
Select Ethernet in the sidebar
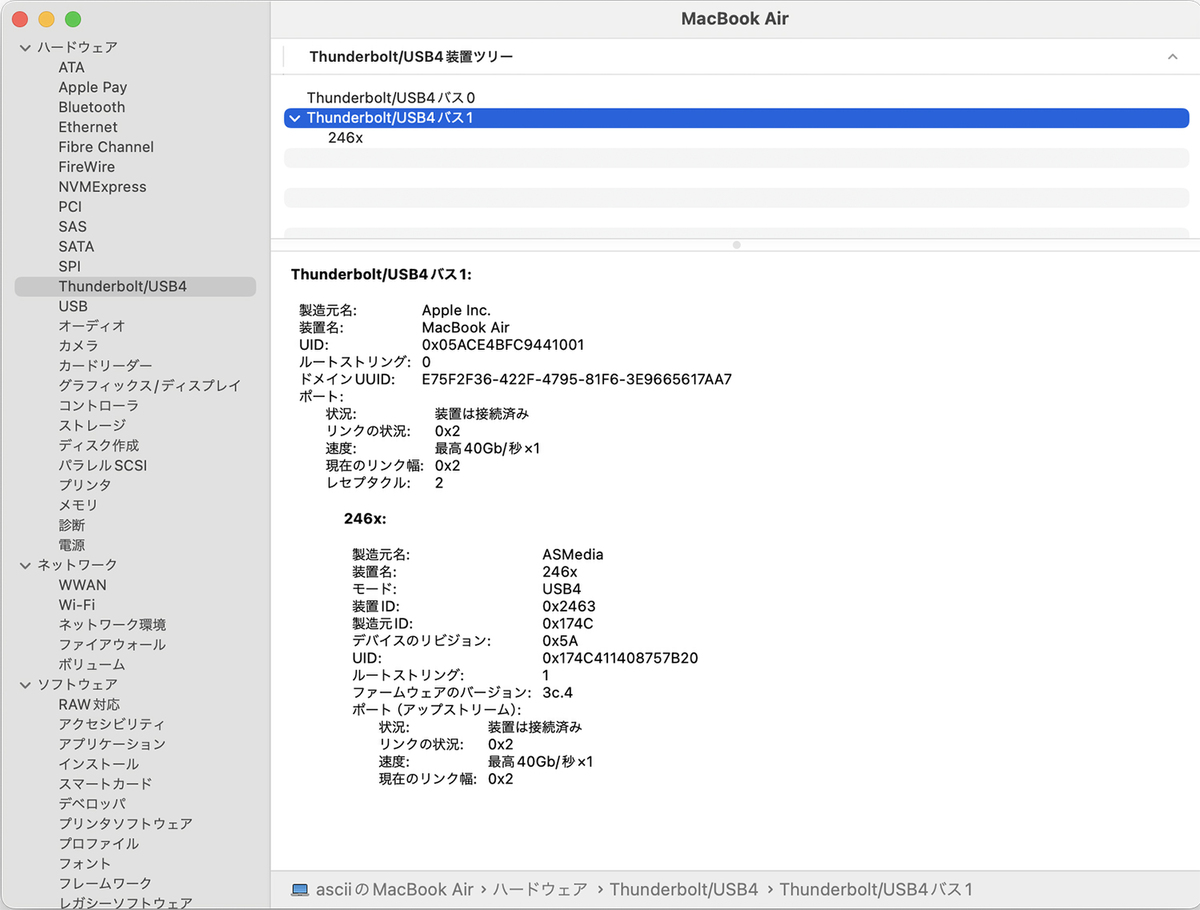[x=88, y=127]
